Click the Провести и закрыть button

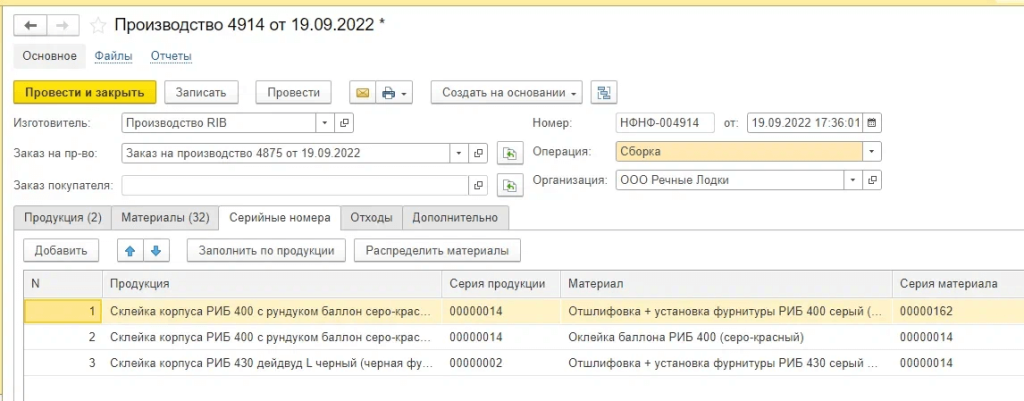click(84, 93)
